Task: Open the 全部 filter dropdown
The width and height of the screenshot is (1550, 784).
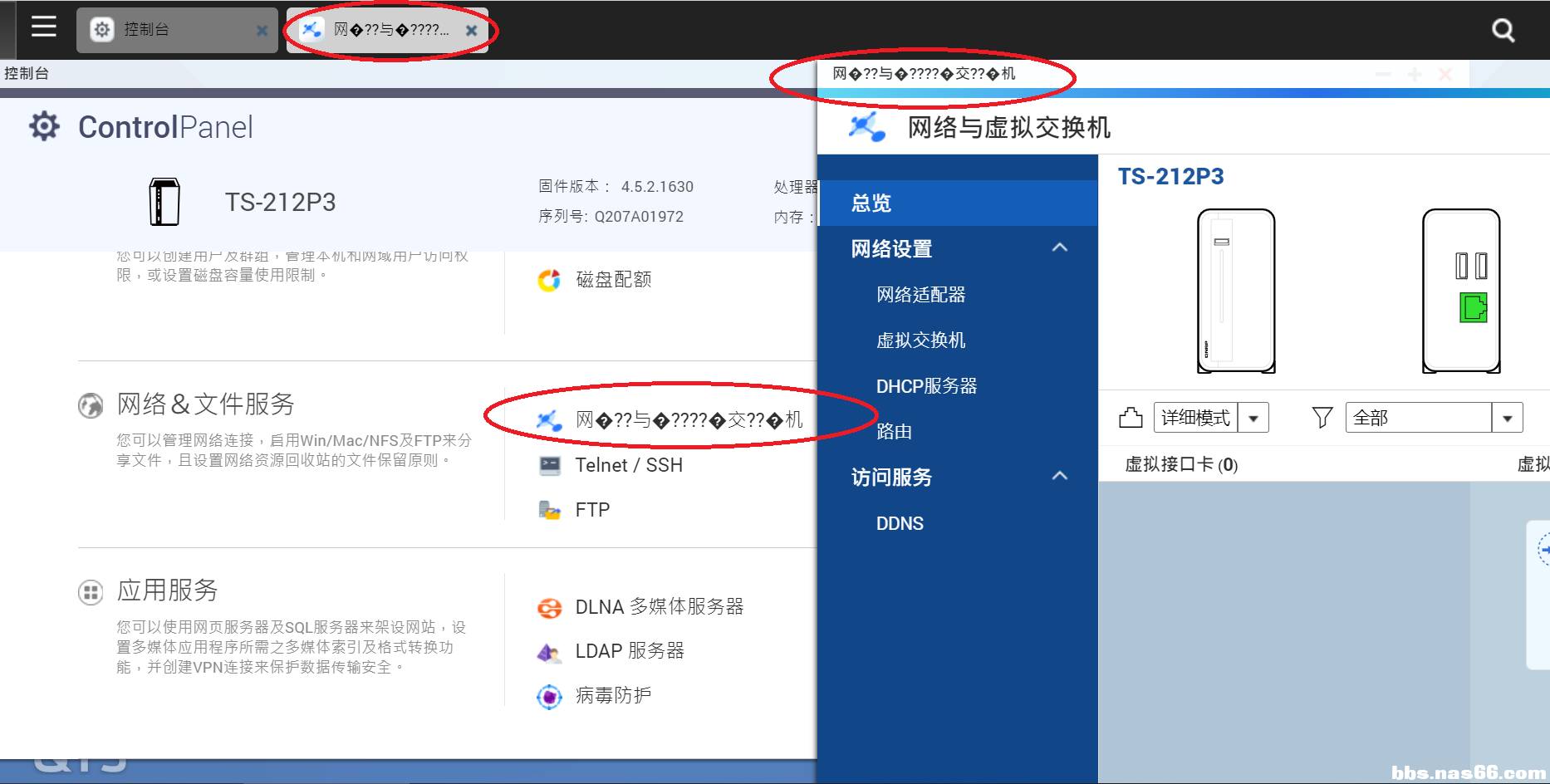Action: click(1507, 418)
